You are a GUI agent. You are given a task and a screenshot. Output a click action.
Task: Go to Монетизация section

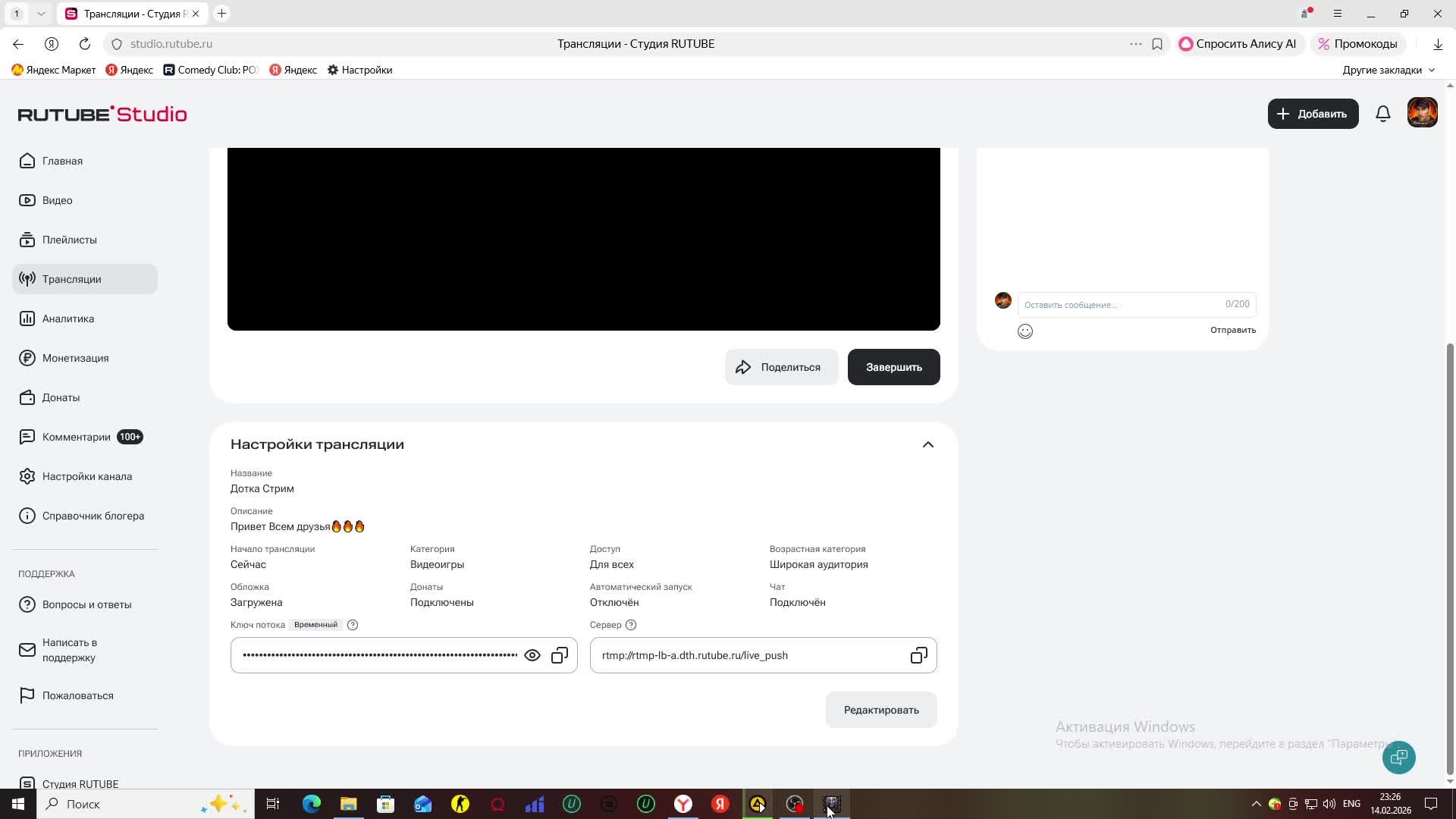pos(75,358)
